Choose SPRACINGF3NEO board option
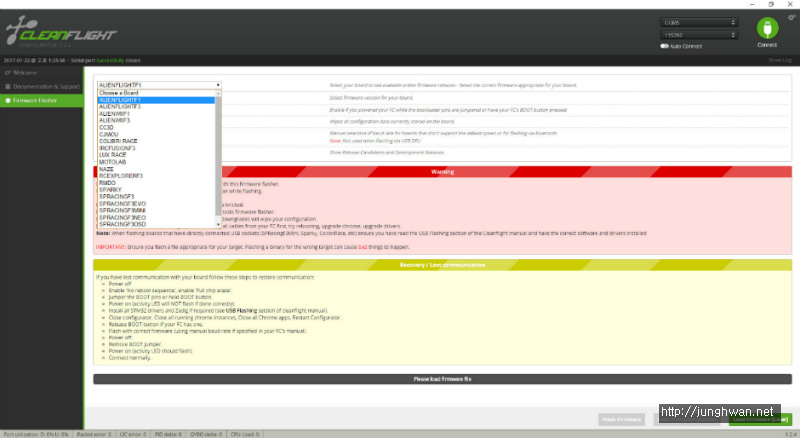Image resolution: width=800 pixels, height=438 pixels. [156, 217]
